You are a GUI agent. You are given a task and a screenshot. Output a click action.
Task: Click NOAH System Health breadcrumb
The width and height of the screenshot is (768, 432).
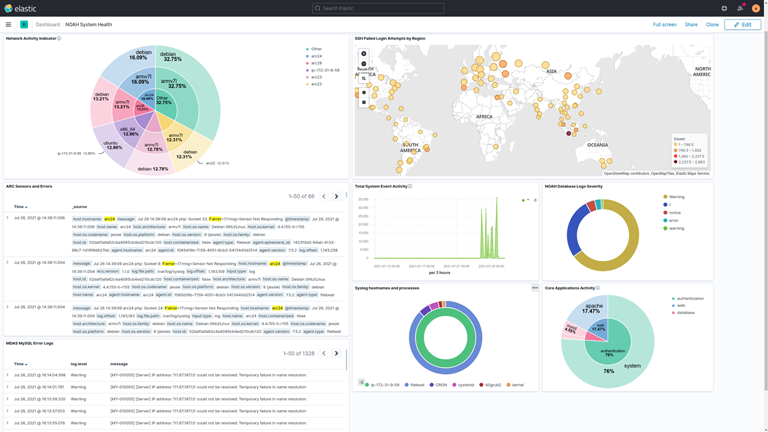tap(89, 24)
